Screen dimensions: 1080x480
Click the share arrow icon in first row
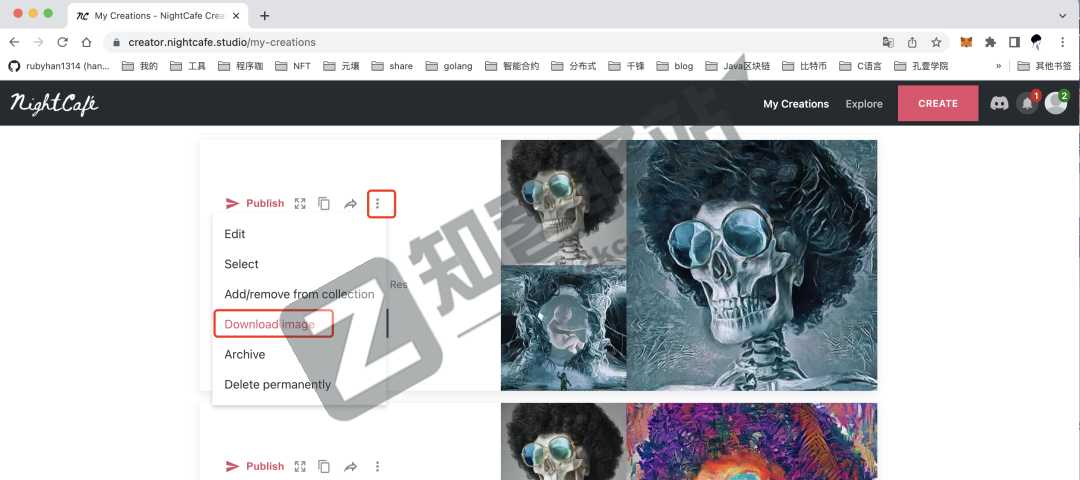[351, 204]
